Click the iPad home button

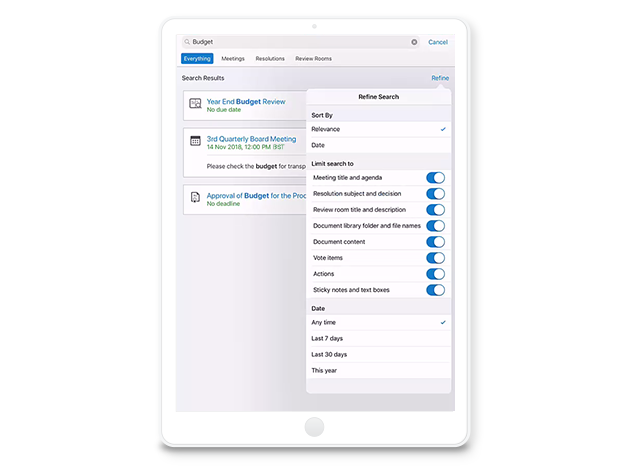point(314,427)
